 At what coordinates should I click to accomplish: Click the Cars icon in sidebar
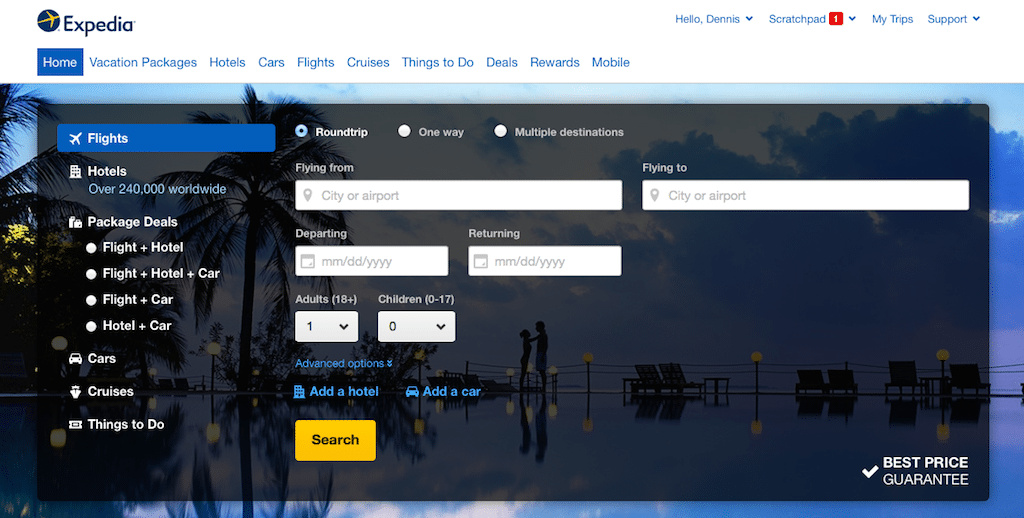point(75,359)
